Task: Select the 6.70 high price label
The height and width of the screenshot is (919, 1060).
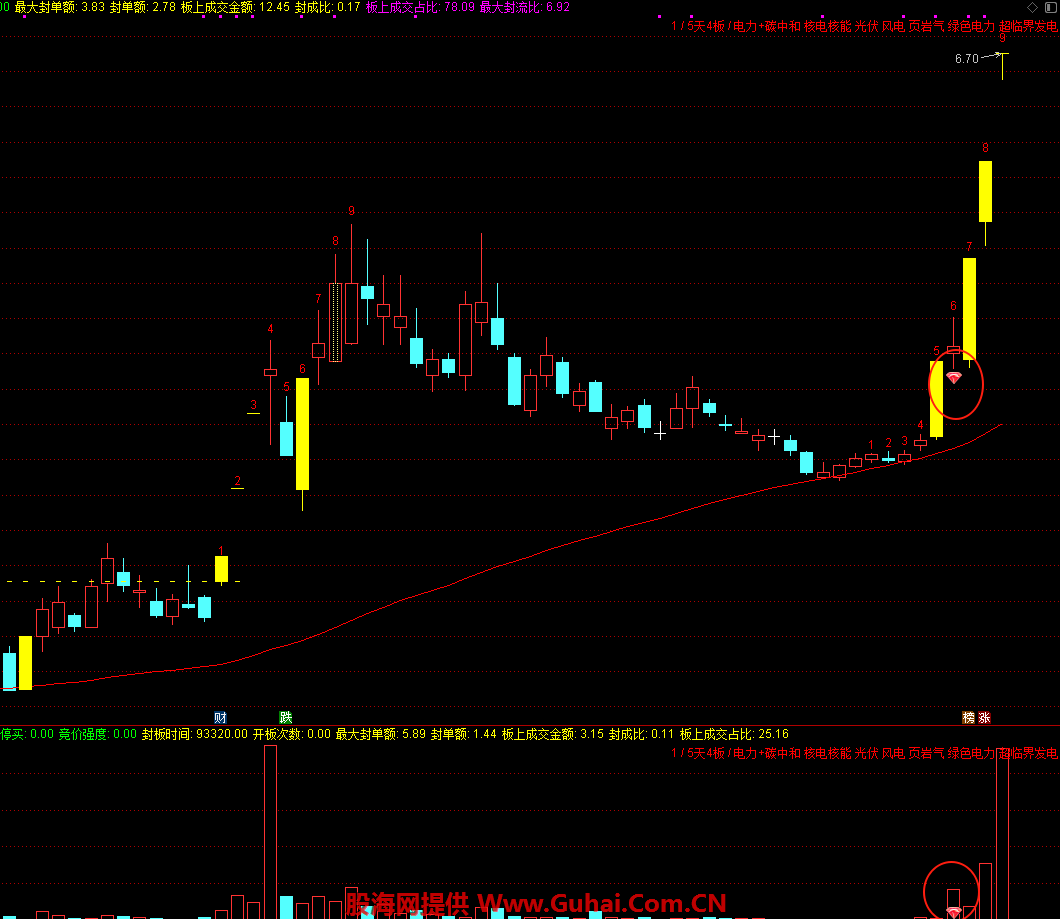Action: coord(967,59)
